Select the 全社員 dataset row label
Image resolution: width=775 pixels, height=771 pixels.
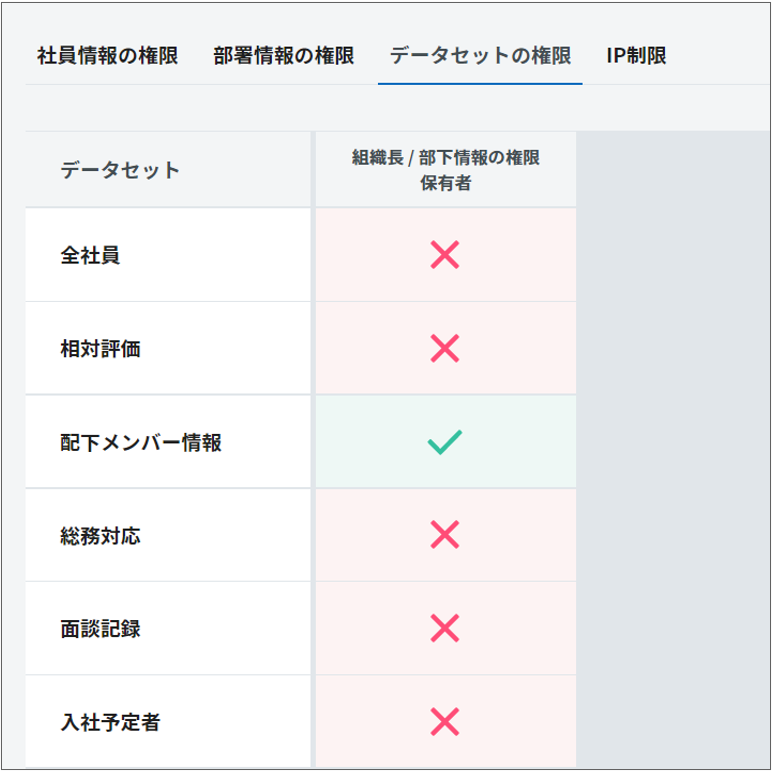[90, 255]
